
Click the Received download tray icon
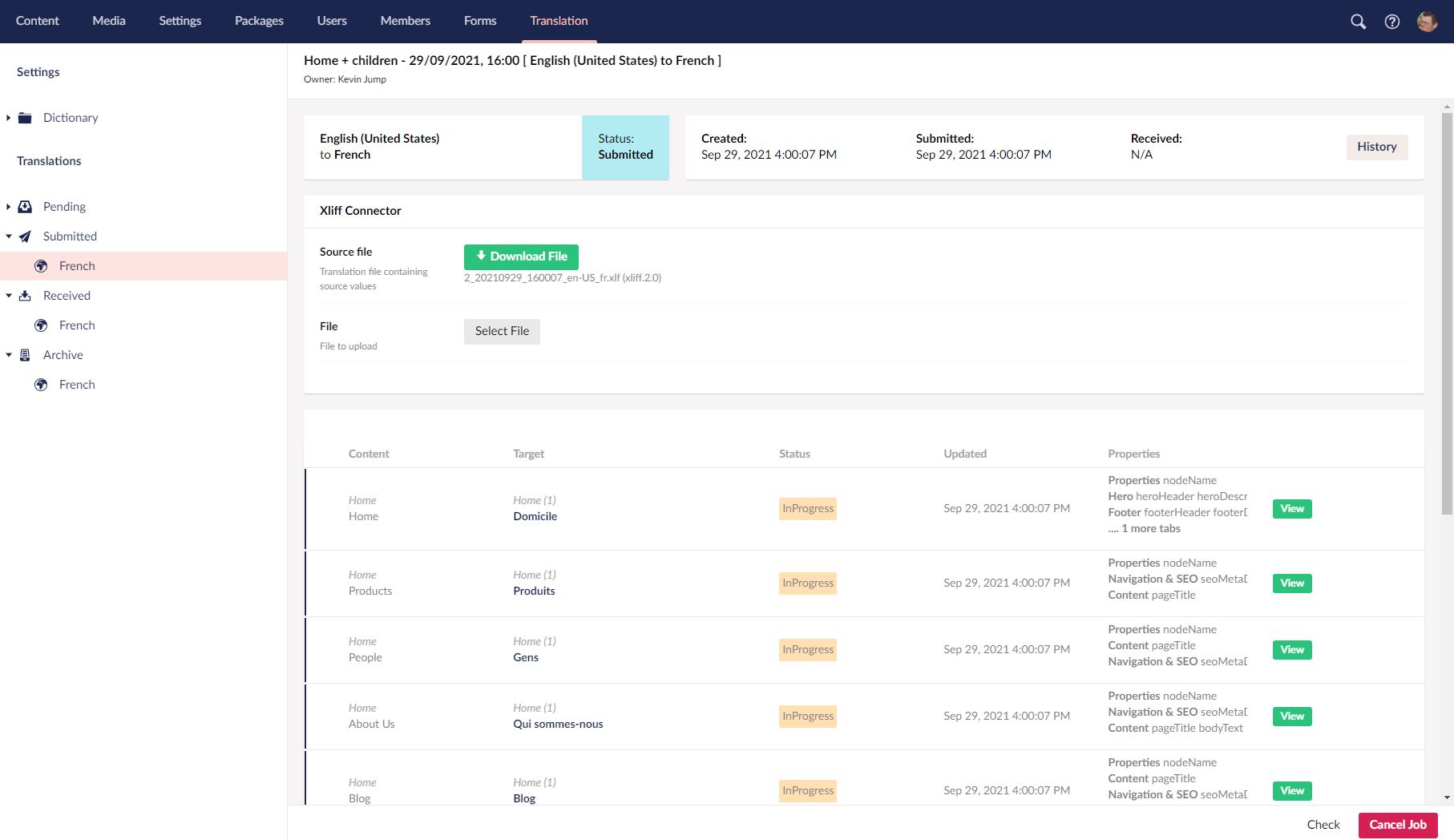[25, 296]
